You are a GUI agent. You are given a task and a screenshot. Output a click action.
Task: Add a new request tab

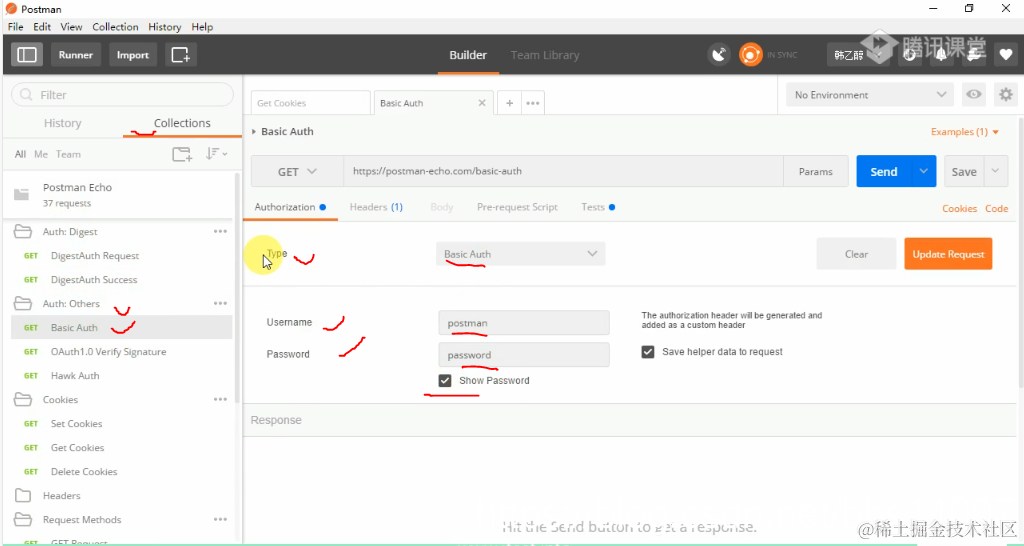point(509,103)
